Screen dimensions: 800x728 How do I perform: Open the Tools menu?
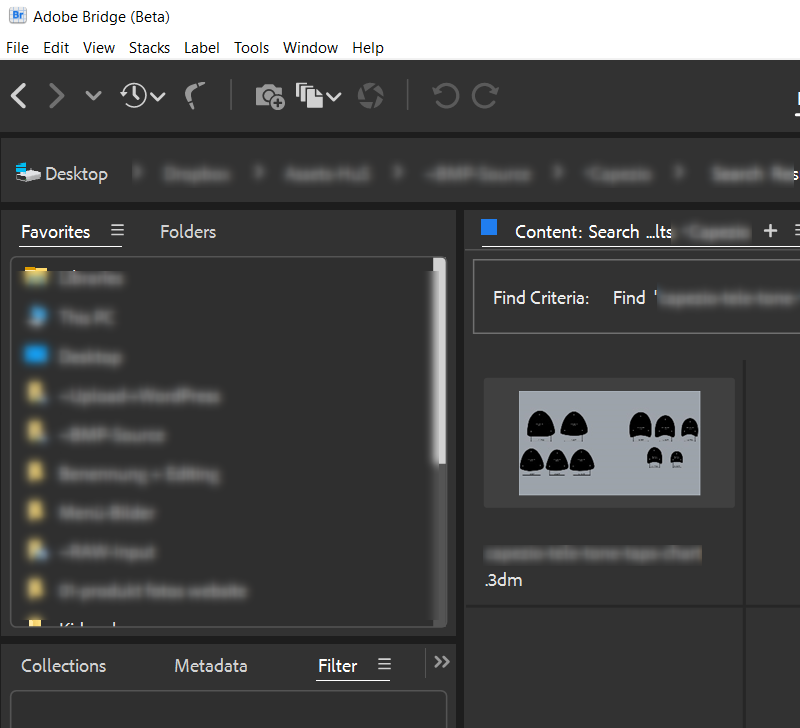tap(251, 47)
